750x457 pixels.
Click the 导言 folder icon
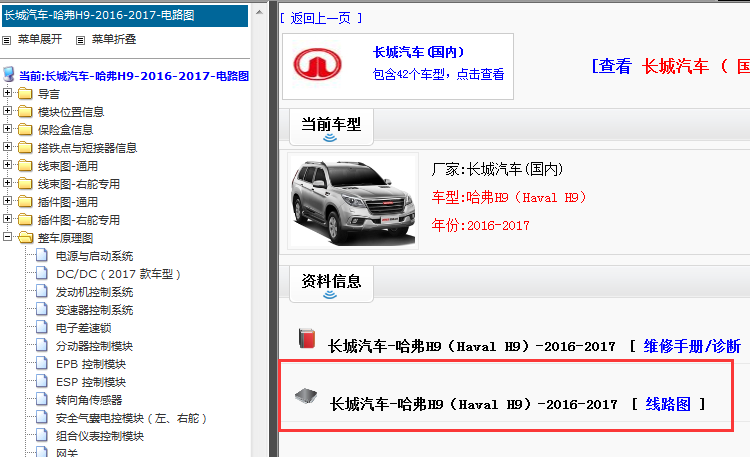[x=25, y=94]
